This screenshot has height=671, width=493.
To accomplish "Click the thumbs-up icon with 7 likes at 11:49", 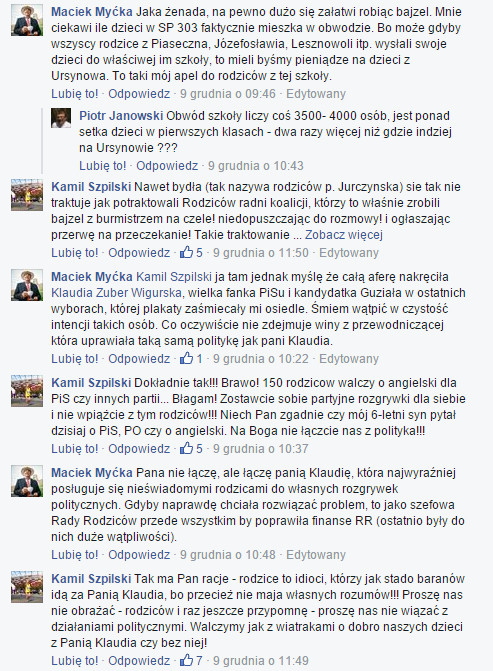I will (186, 660).
